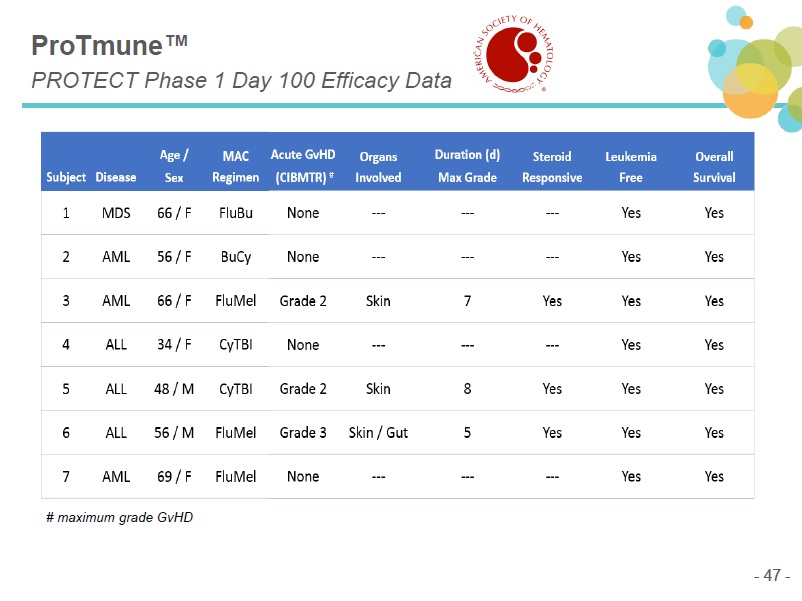Click the slide page number 47
802x601 pixels.
click(771, 576)
